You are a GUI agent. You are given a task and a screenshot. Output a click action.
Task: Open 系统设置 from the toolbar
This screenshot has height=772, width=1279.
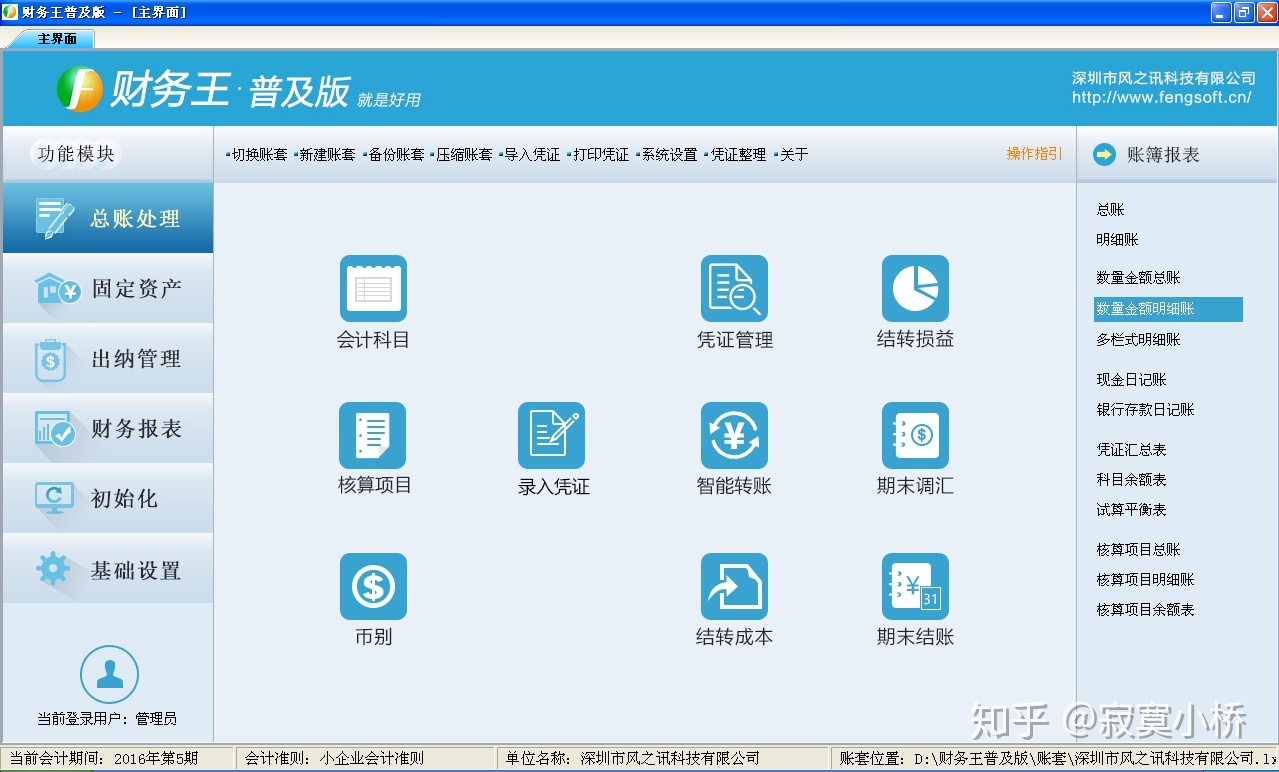click(668, 155)
